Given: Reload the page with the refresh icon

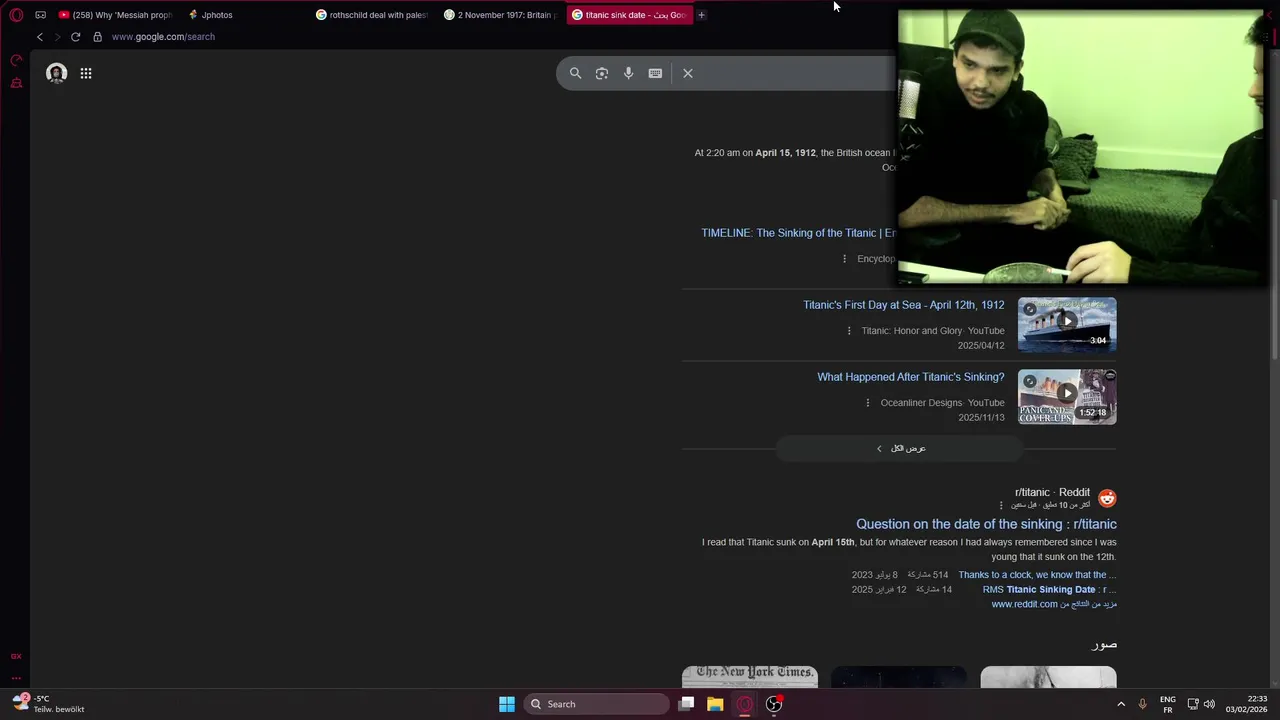Looking at the screenshot, I should [x=75, y=37].
